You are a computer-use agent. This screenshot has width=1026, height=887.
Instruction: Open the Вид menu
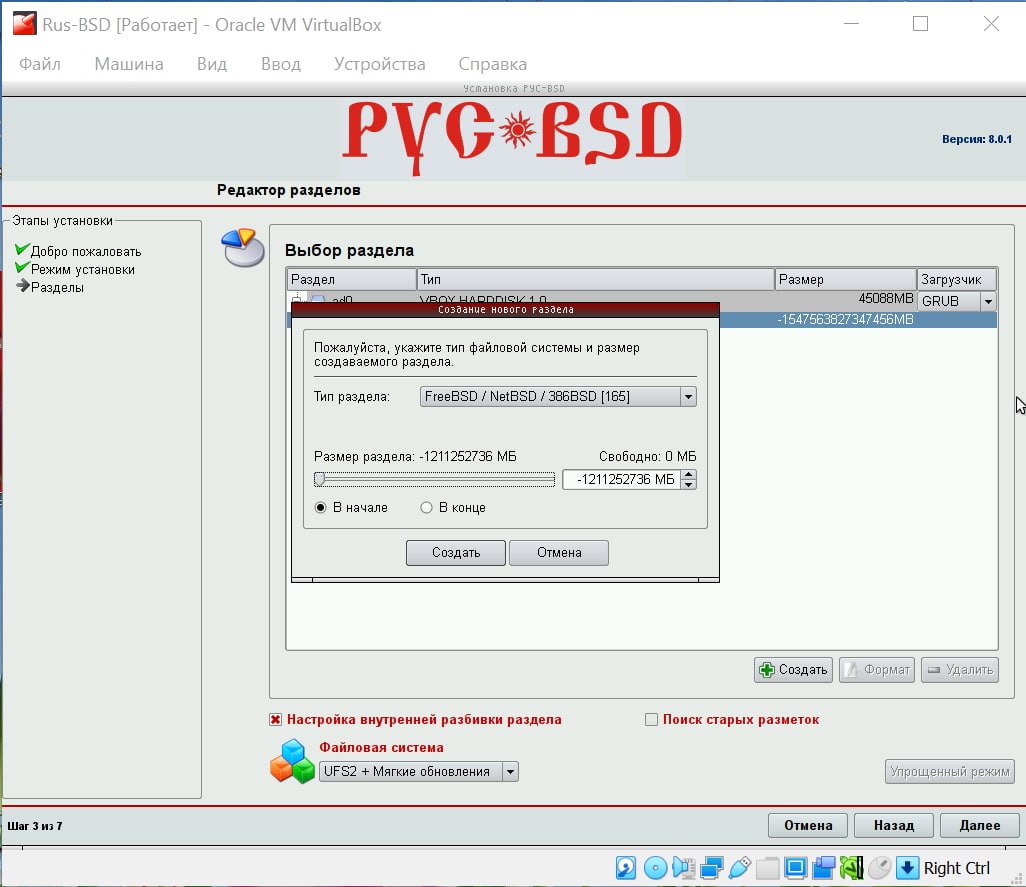(x=212, y=64)
